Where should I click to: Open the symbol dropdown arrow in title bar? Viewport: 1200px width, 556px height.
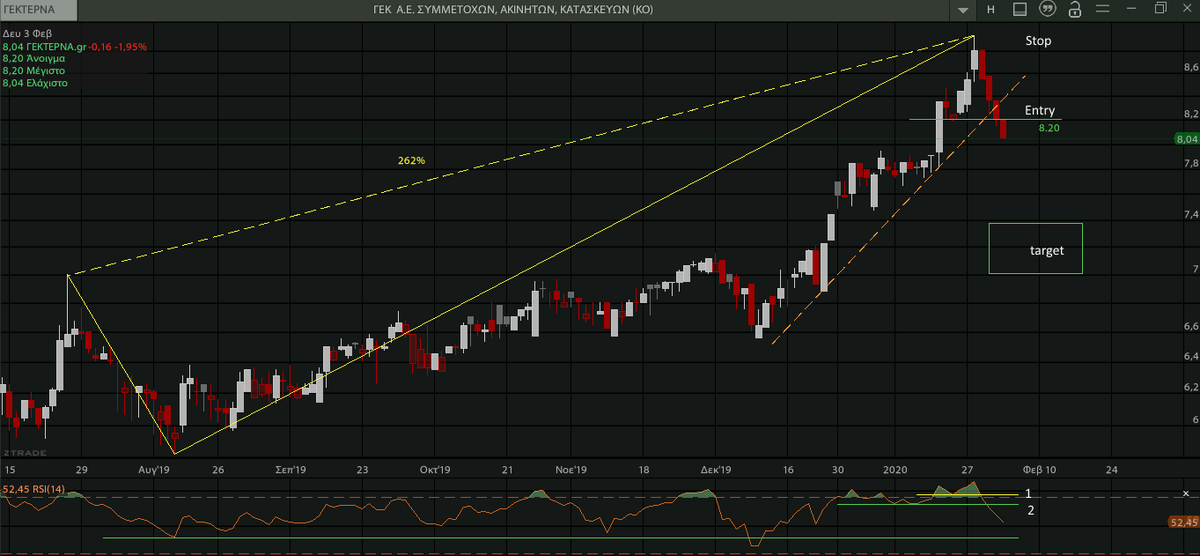point(963,10)
